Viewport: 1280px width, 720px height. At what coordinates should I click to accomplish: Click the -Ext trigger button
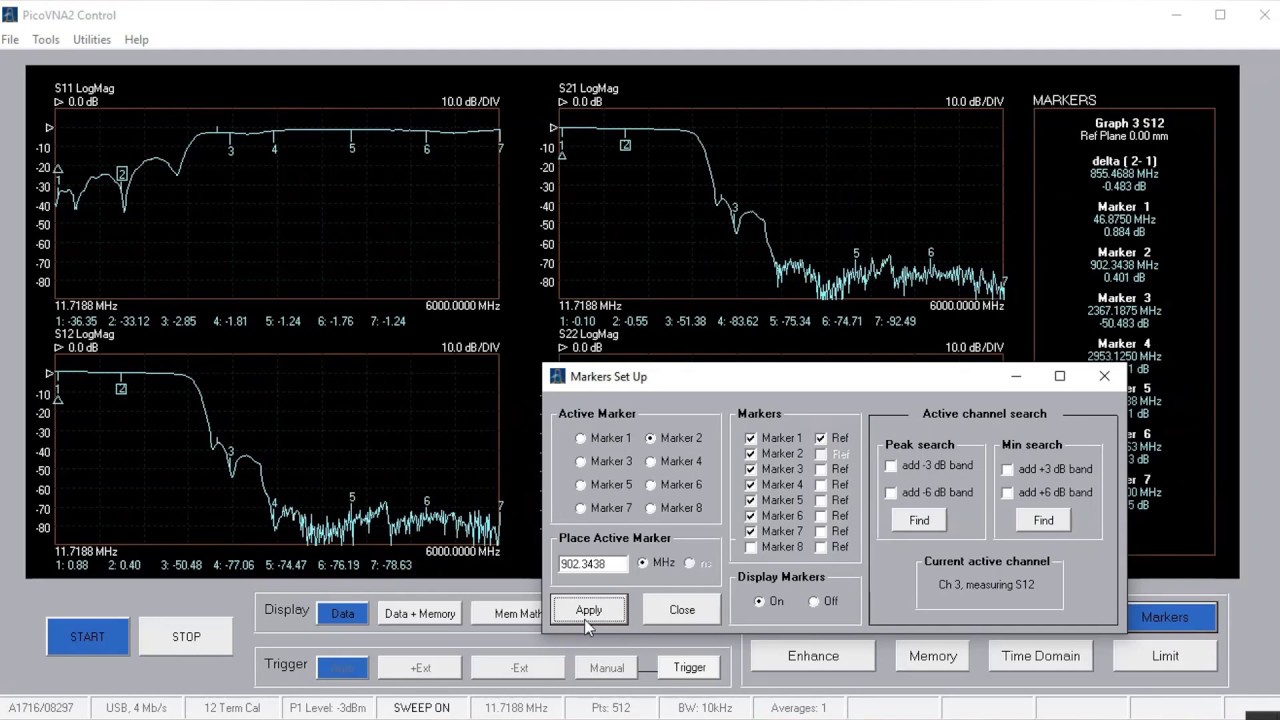coord(519,668)
